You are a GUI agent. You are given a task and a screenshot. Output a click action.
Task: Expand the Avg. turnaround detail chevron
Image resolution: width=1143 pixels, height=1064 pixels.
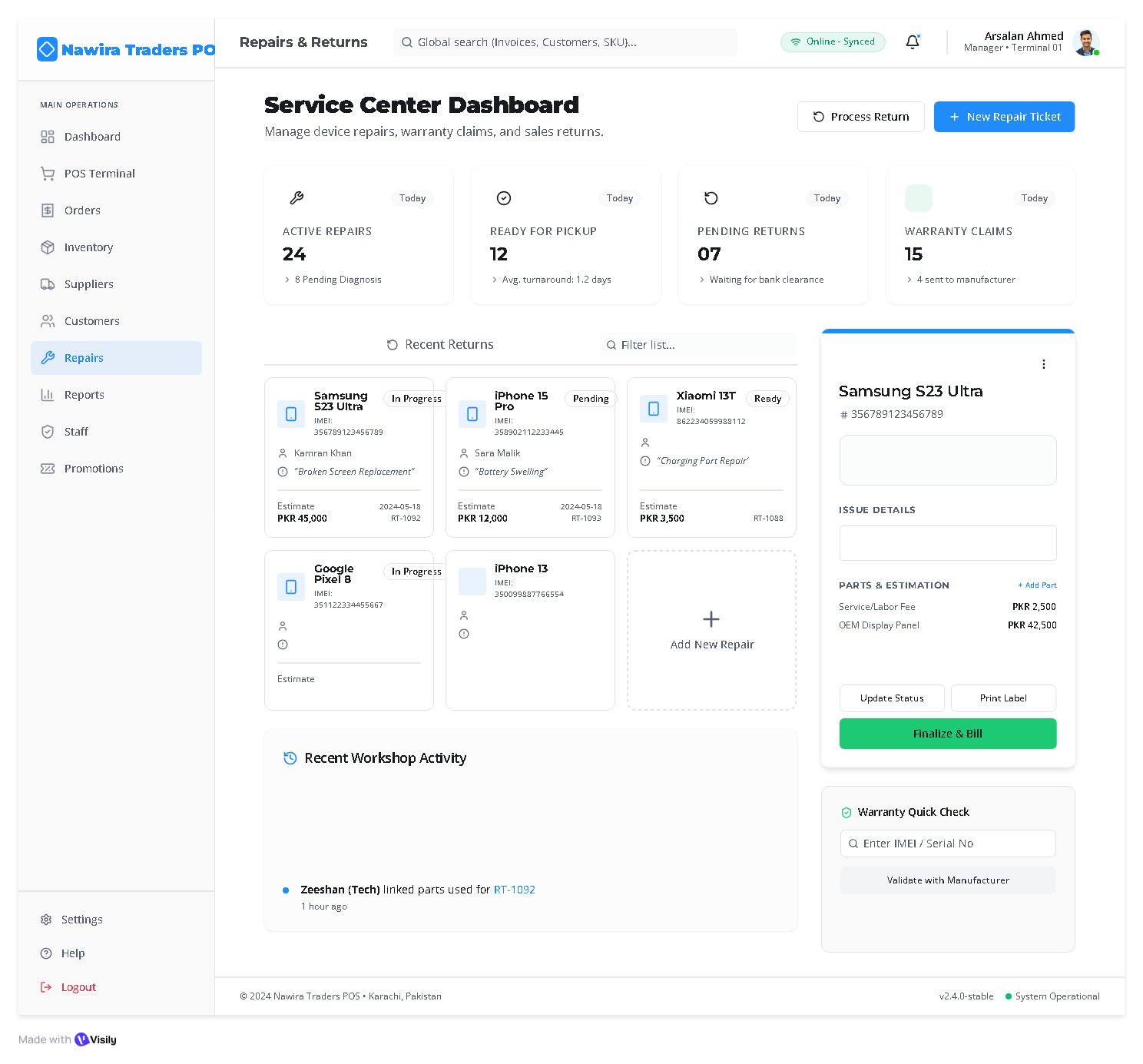(x=495, y=280)
